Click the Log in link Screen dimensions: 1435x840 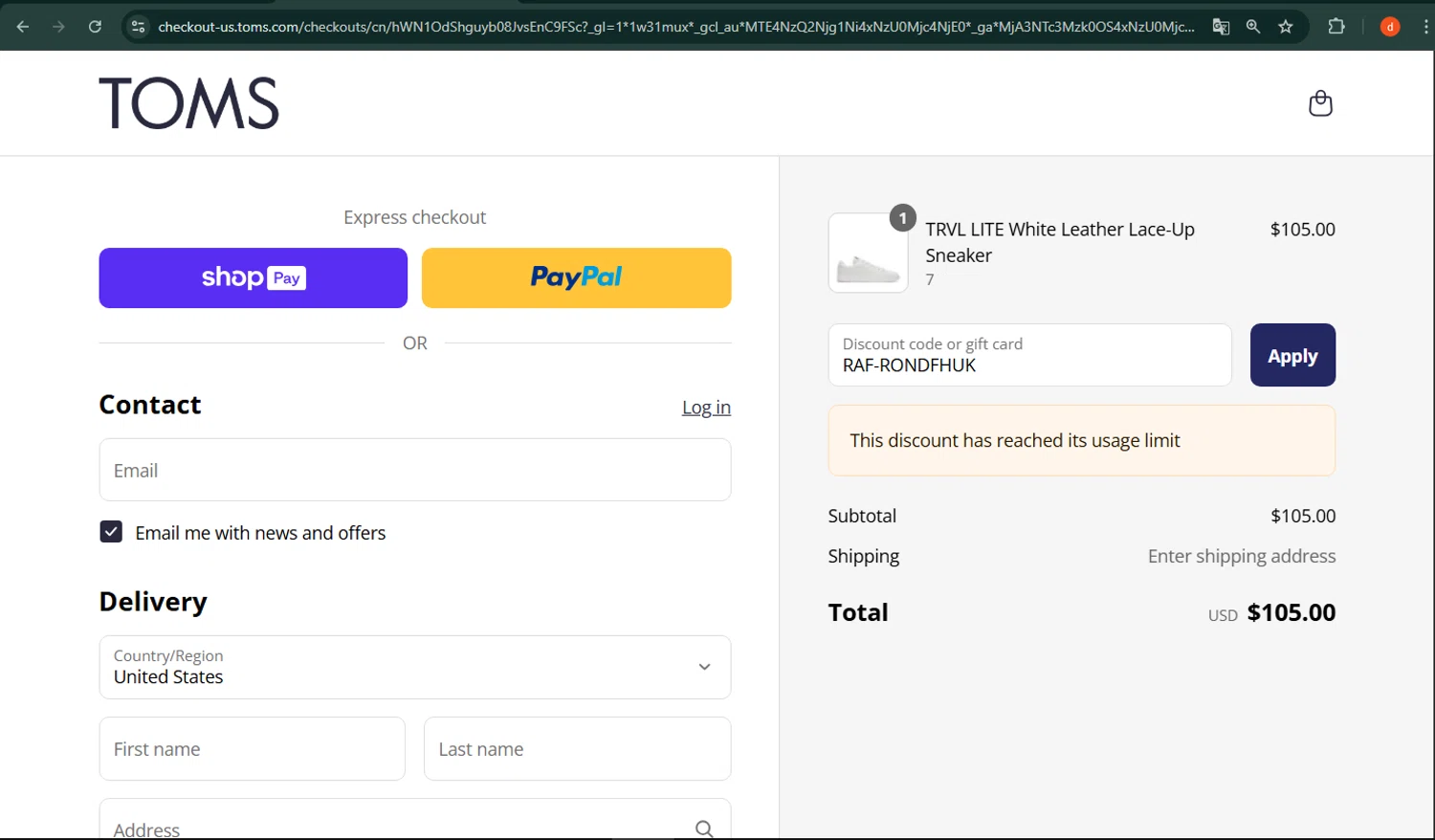[x=706, y=408]
